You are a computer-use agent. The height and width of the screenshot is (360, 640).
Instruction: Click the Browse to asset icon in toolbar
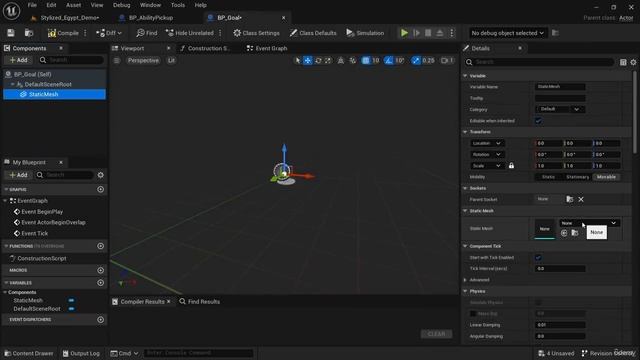29,33
